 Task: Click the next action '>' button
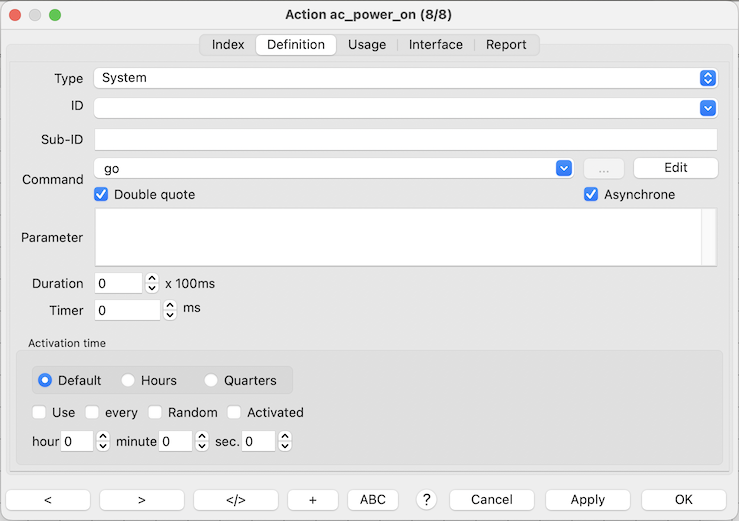pyautogui.click(x=141, y=500)
